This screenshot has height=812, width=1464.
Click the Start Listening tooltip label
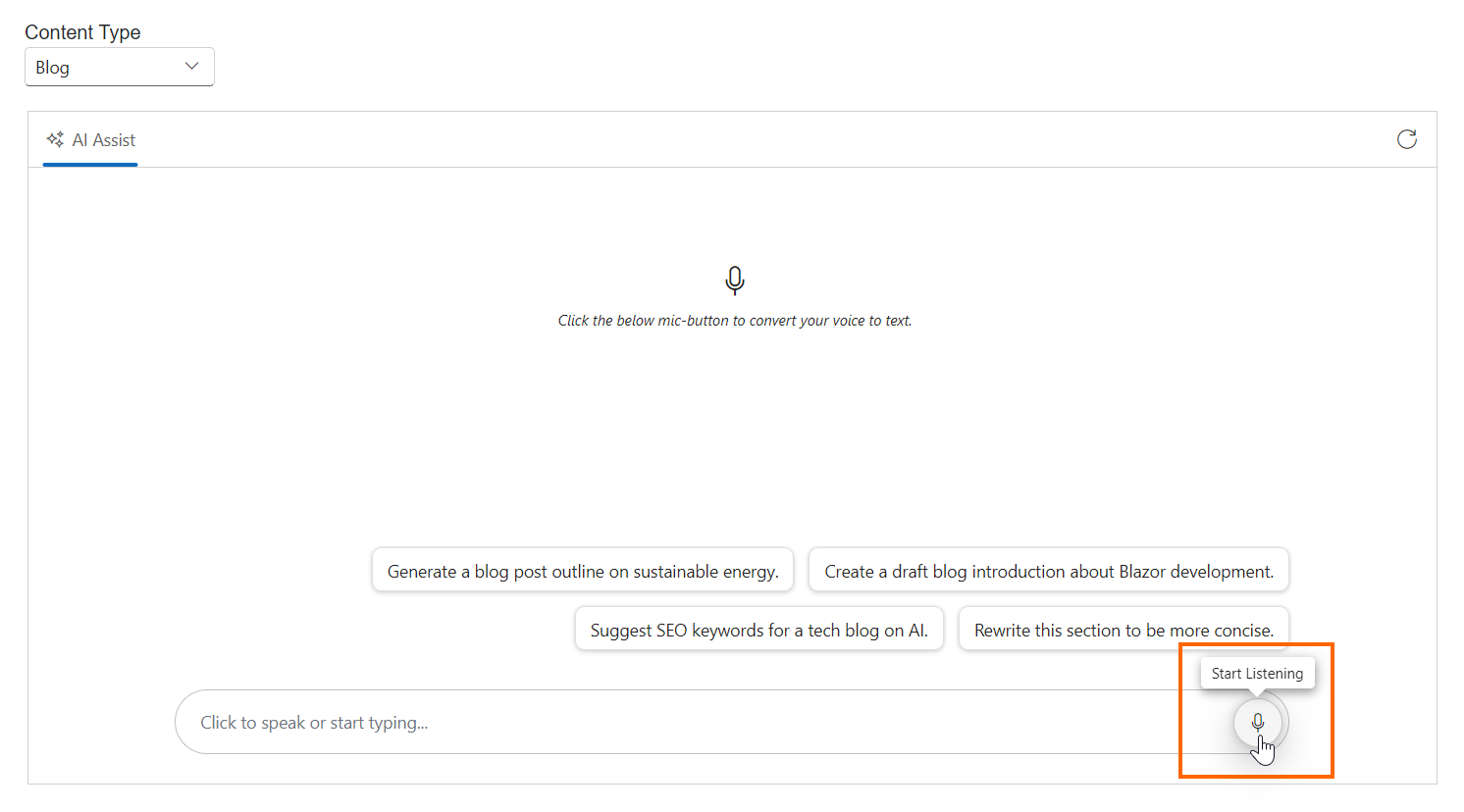pos(1257,673)
